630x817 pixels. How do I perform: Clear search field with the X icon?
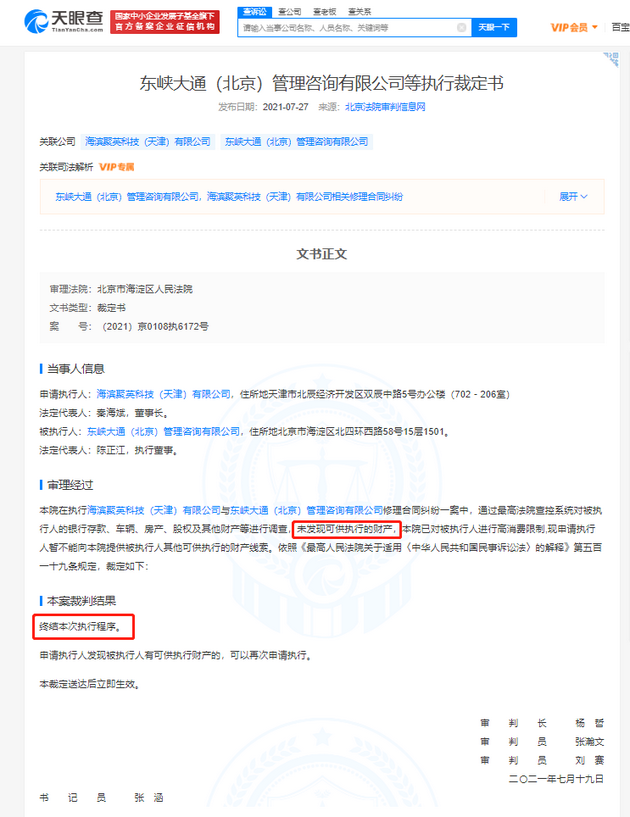461,28
